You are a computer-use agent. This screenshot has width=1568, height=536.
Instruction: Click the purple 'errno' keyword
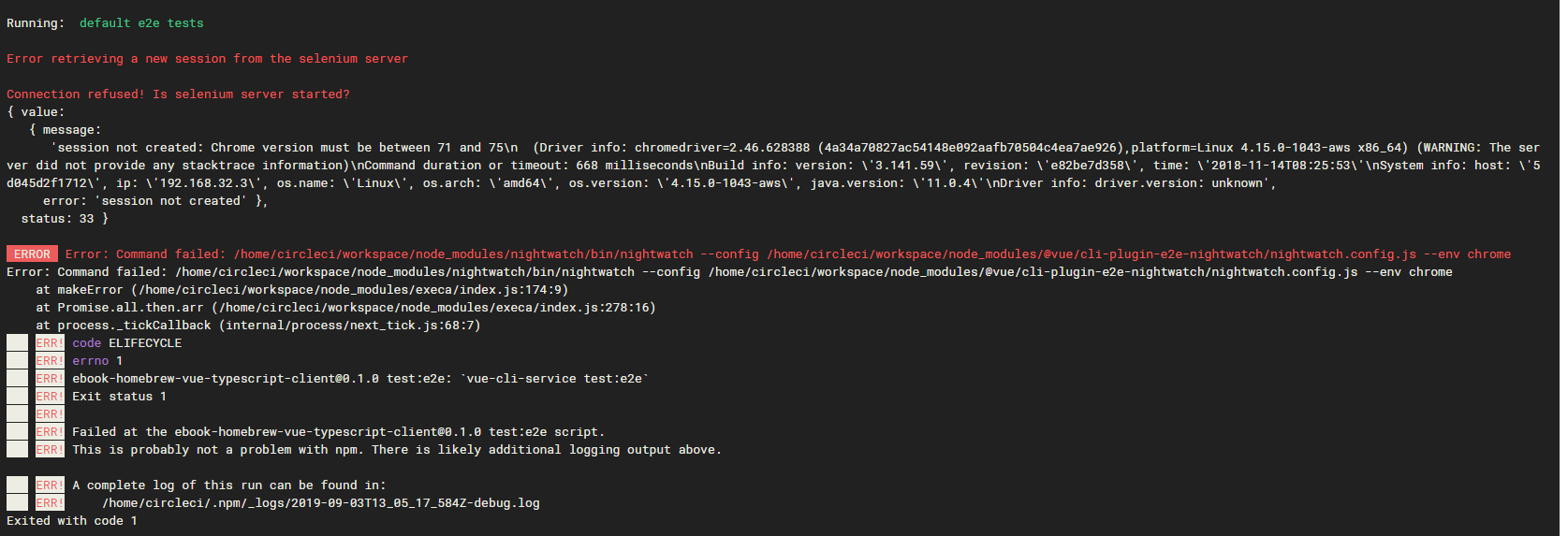(90, 361)
